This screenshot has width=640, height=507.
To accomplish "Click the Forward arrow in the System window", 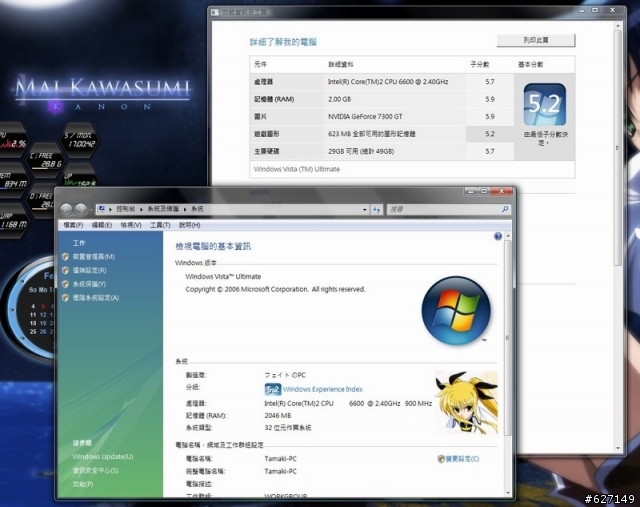I will [80, 209].
